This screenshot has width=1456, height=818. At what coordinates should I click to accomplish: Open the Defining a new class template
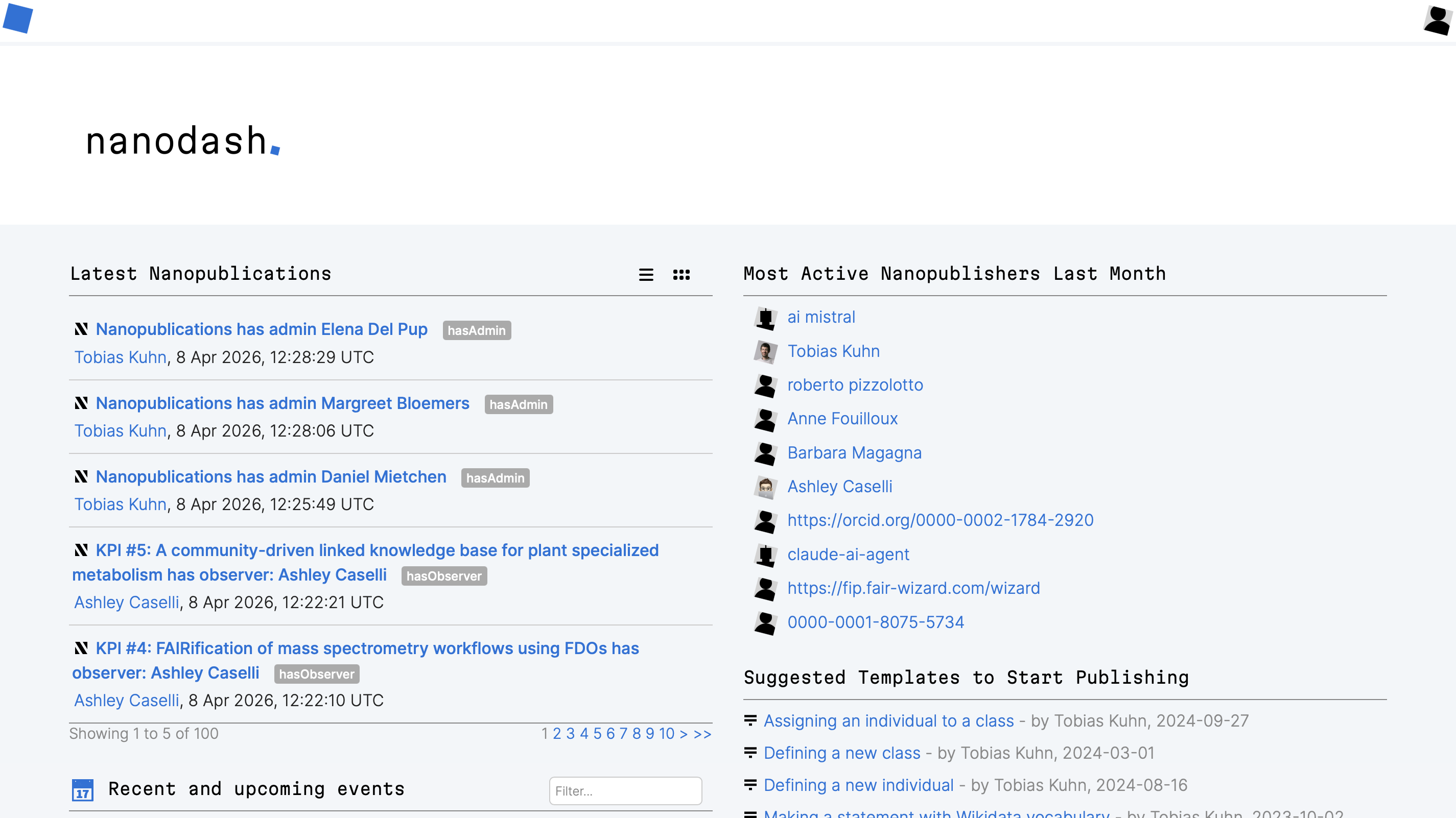tap(841, 753)
